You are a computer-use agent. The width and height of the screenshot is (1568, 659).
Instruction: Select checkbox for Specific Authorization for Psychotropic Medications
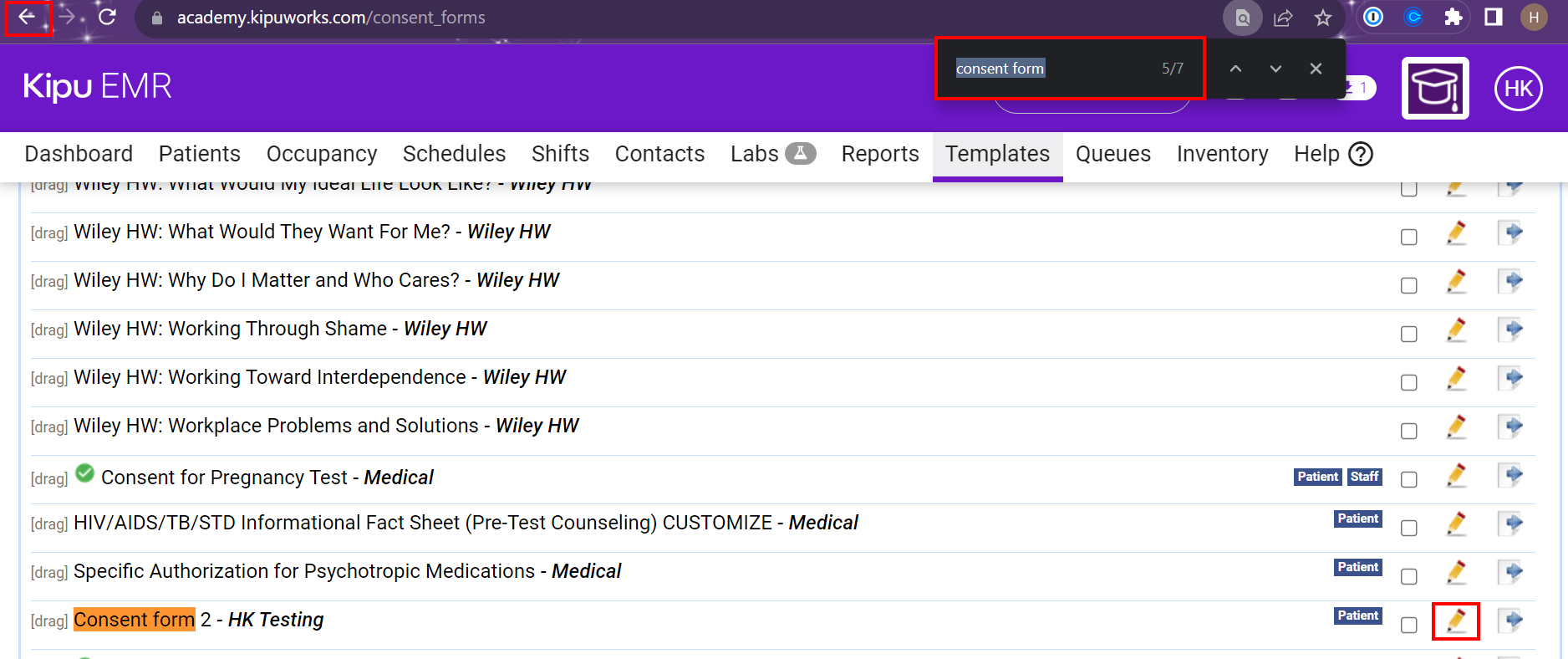(x=1409, y=576)
